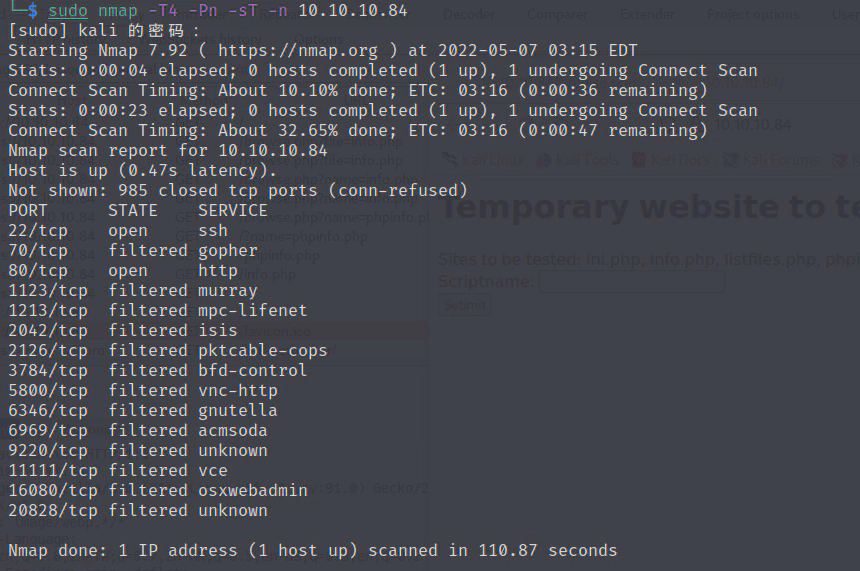This screenshot has width=860, height=571.
Task: Open the Extender tab
Action: tap(647, 15)
